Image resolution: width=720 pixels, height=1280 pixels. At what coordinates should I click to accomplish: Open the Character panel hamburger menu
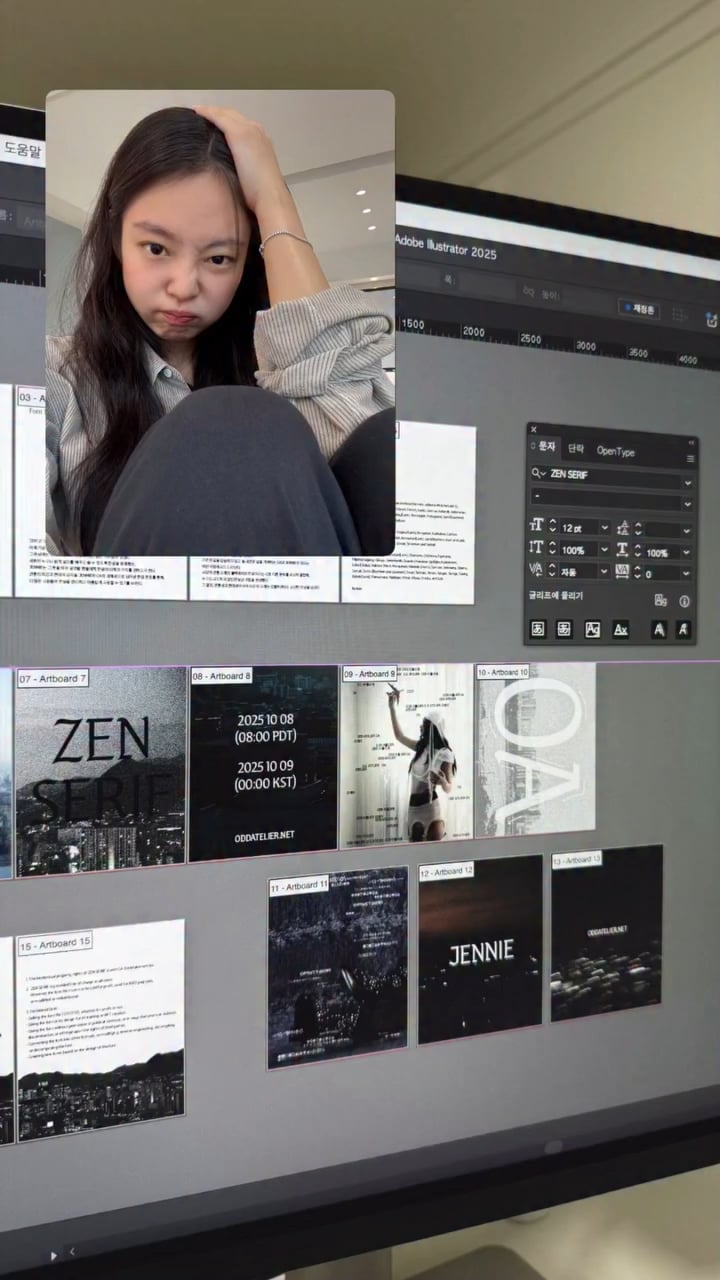(689, 458)
